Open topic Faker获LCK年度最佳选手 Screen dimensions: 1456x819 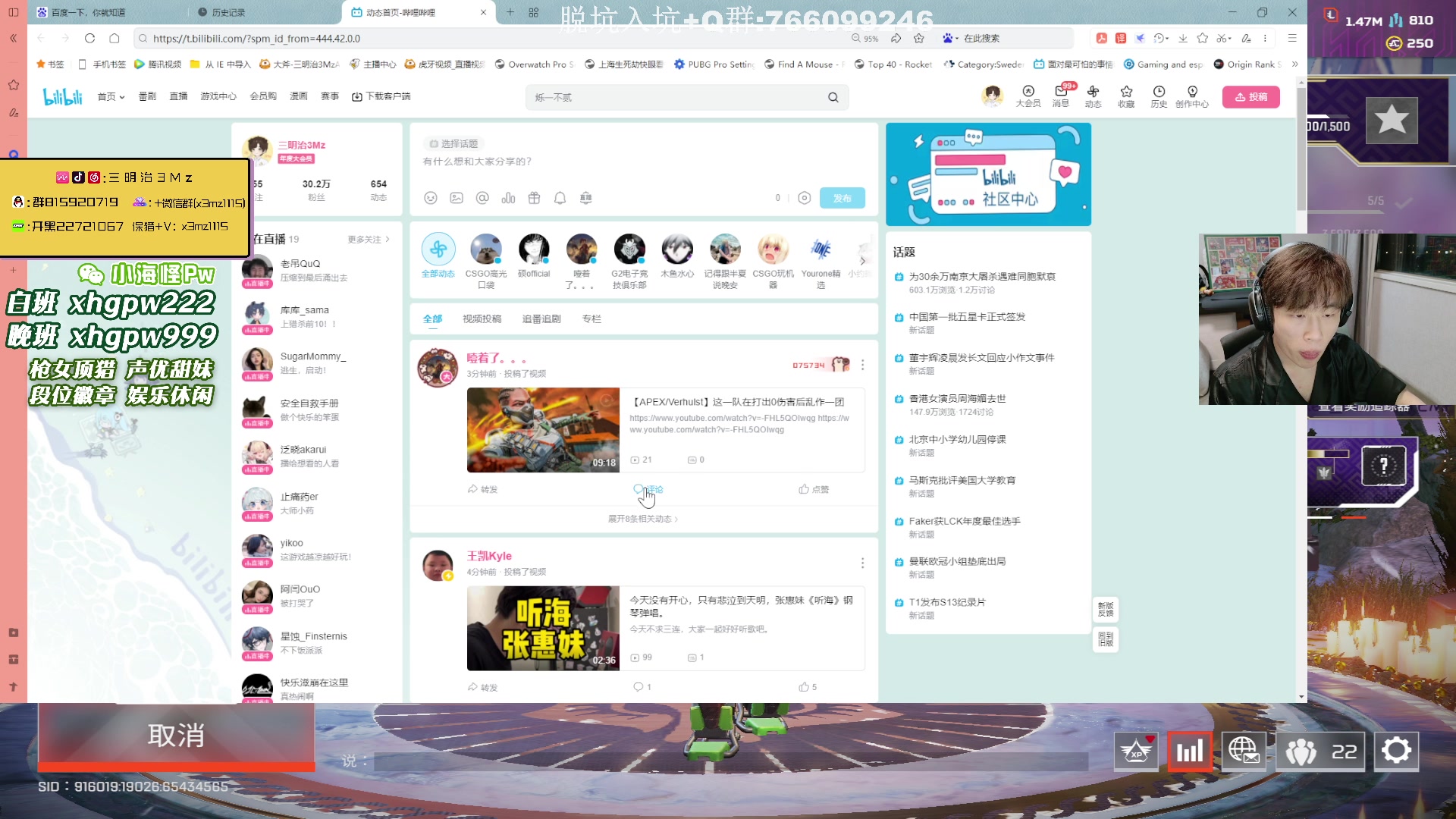click(x=964, y=521)
